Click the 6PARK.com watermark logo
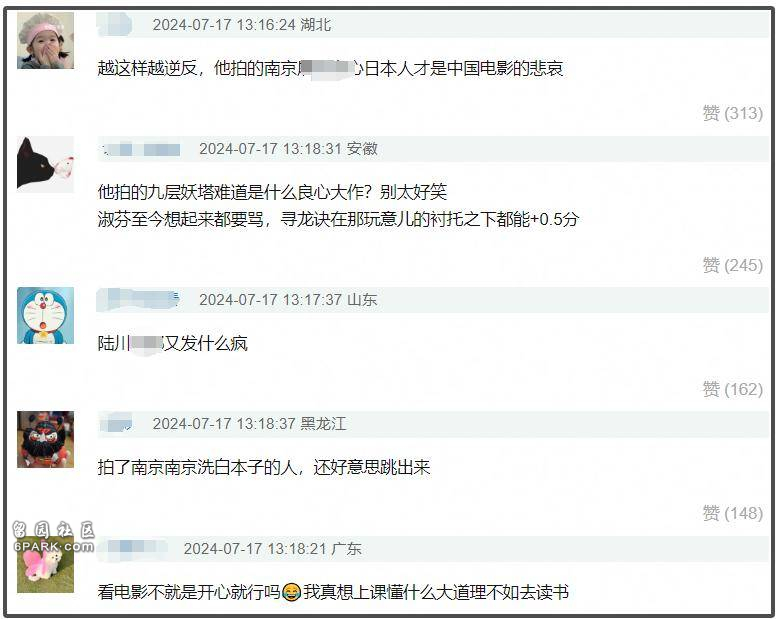This screenshot has height=619, width=776. point(53,537)
